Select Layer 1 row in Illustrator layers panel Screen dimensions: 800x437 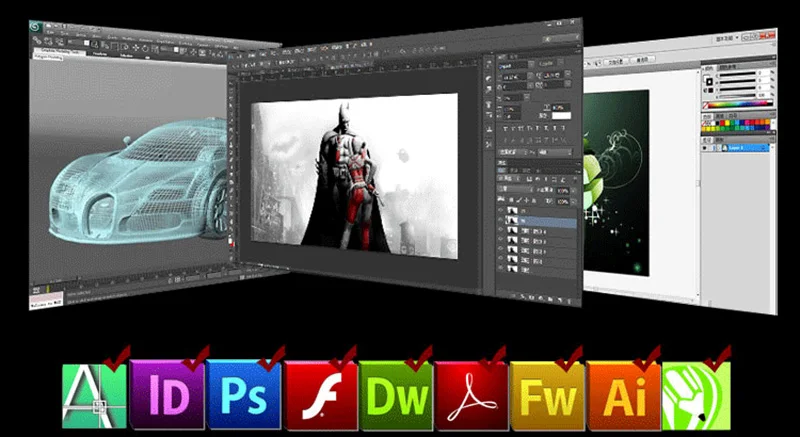point(735,148)
